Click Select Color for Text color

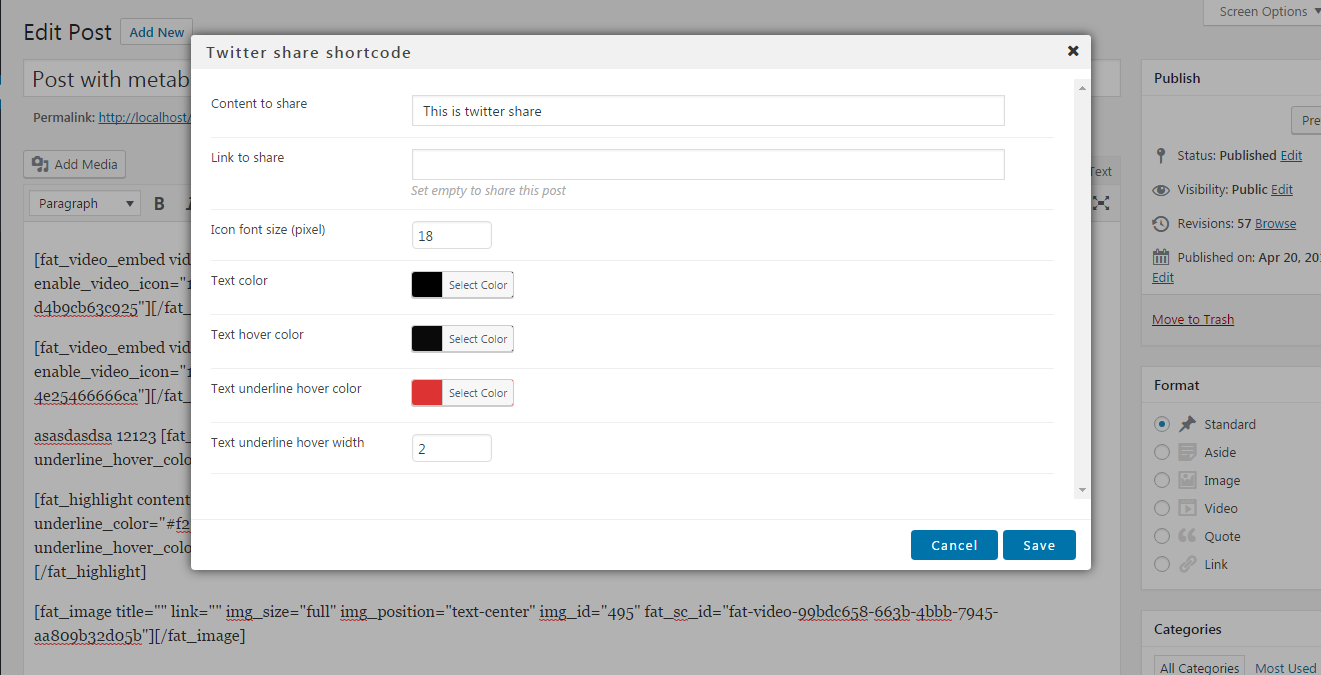pyautogui.click(x=478, y=285)
